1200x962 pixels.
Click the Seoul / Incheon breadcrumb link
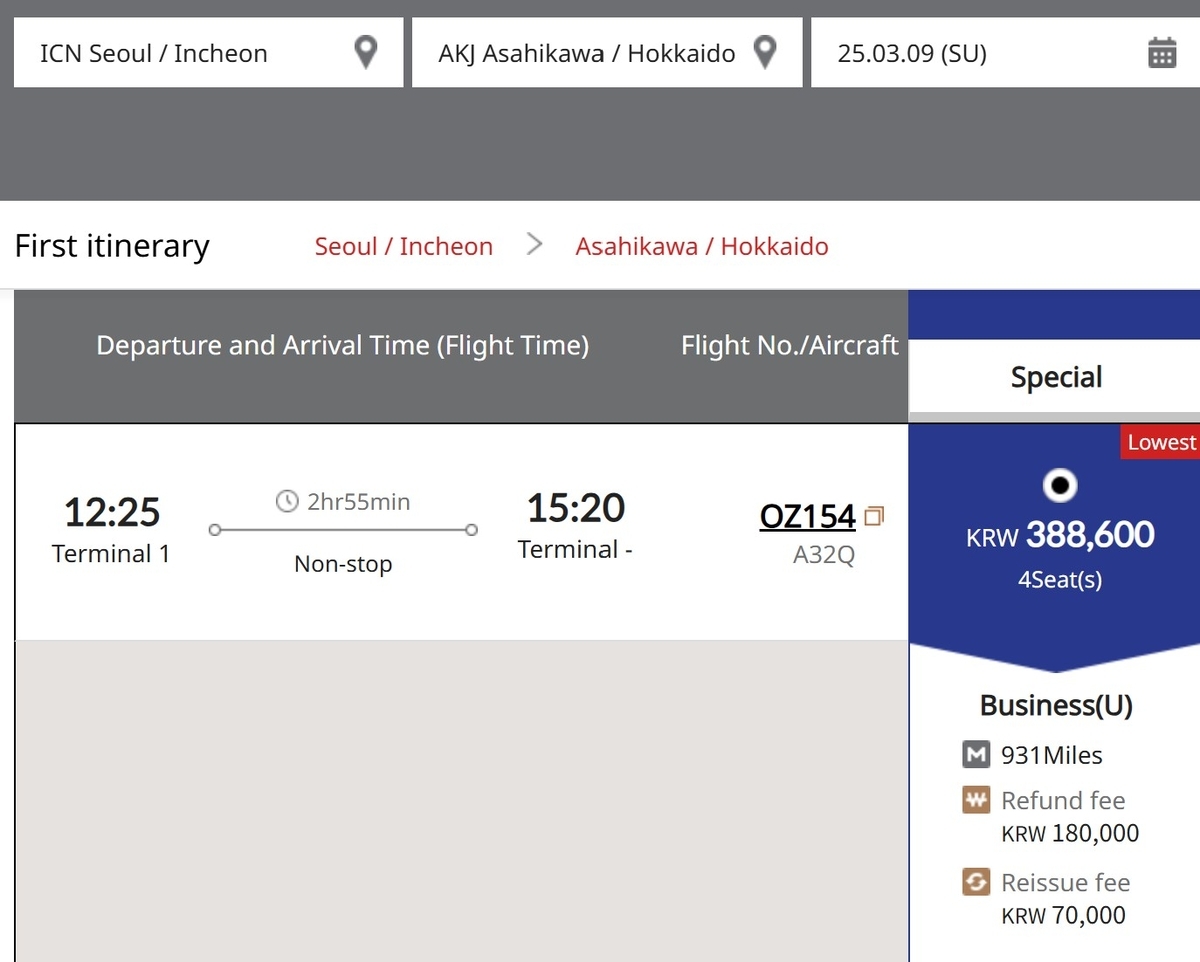click(404, 246)
